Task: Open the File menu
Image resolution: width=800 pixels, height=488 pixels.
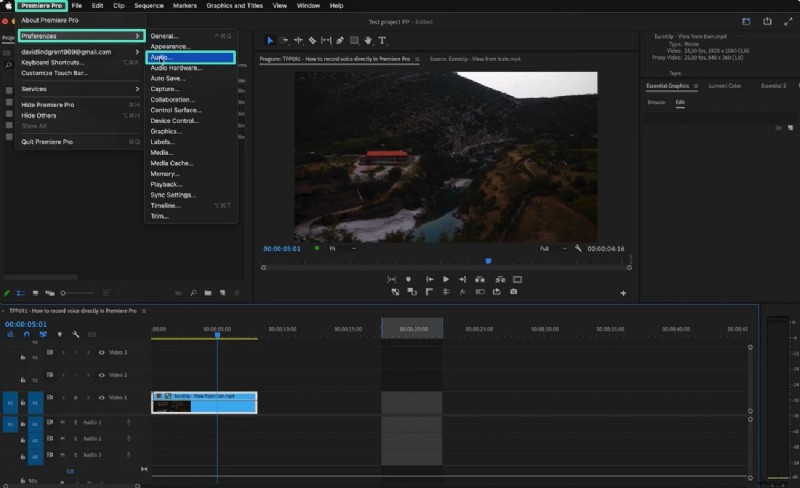Action: (x=77, y=6)
